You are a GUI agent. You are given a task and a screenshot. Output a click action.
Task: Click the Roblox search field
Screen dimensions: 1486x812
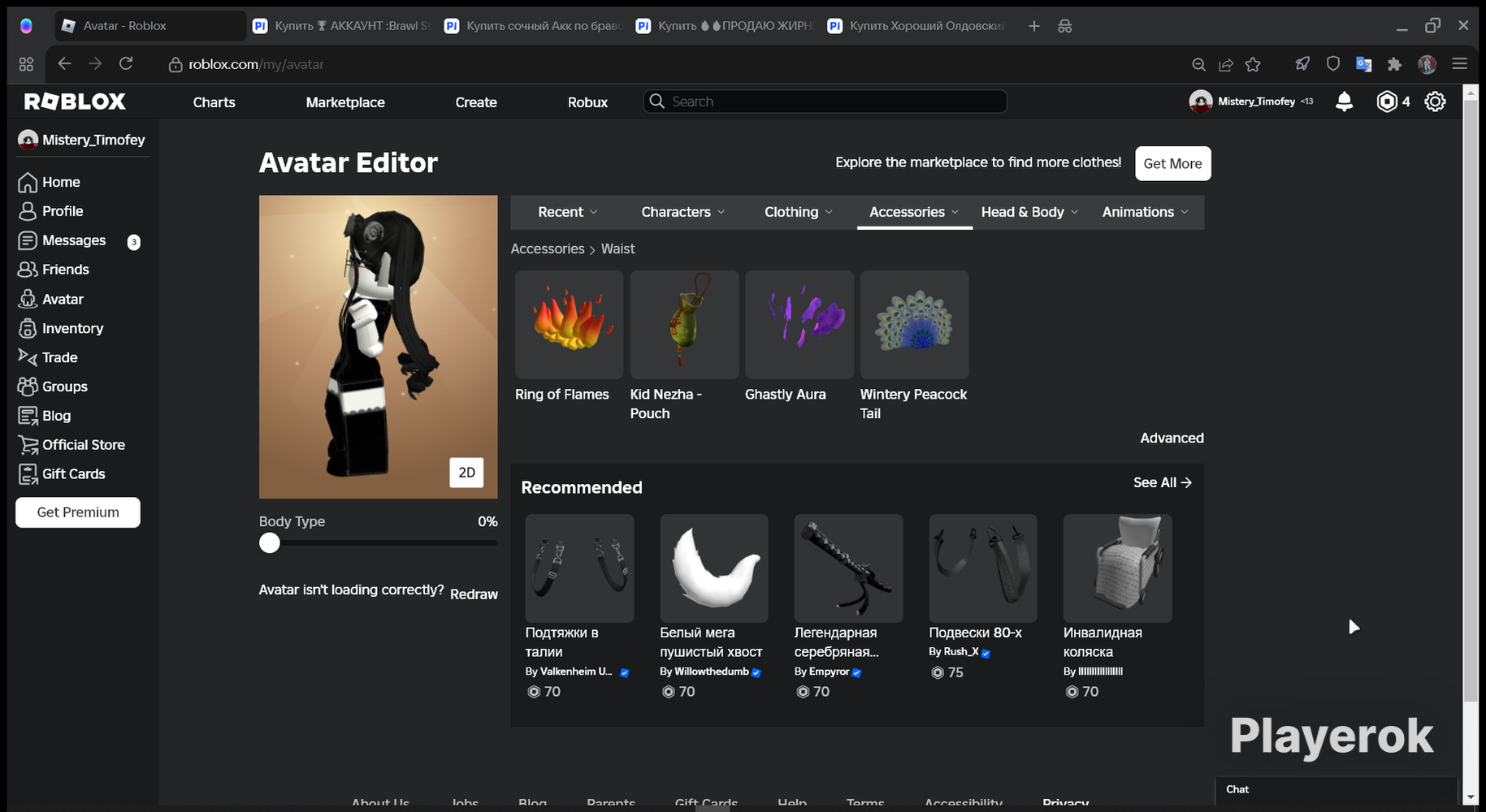(825, 101)
